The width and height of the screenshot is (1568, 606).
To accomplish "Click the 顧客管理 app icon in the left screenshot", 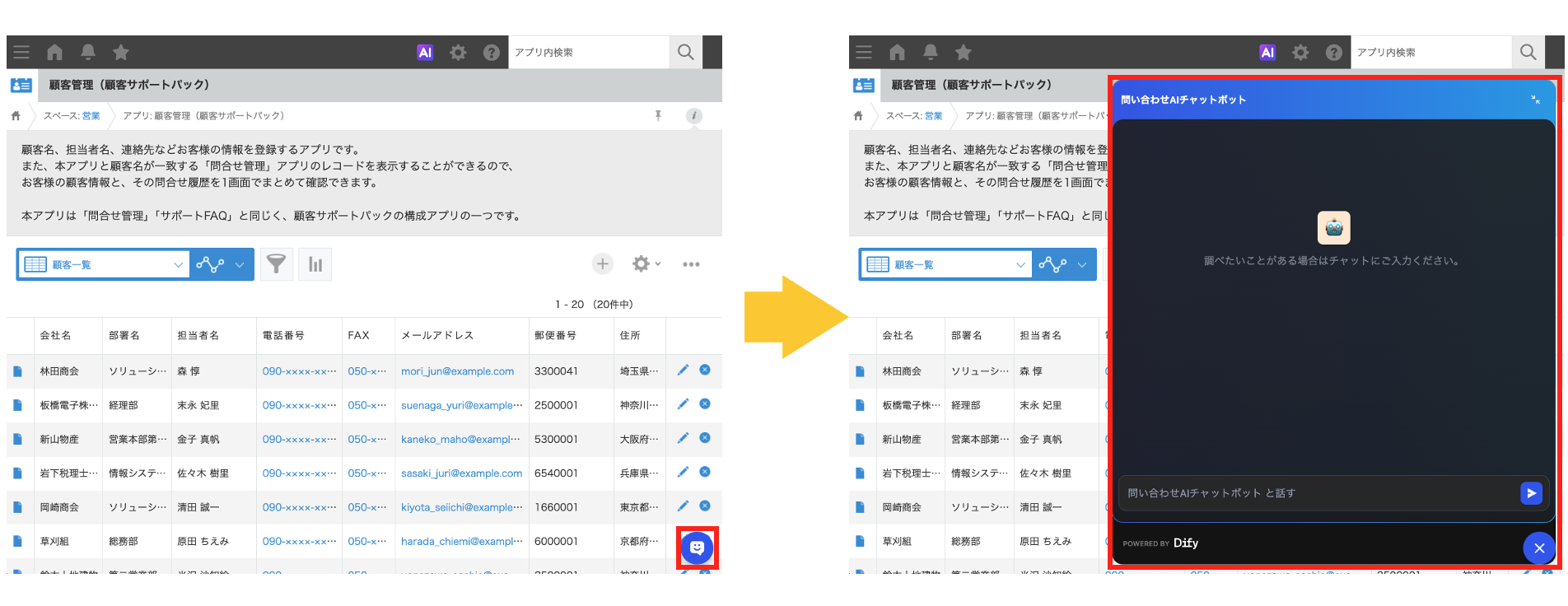I will click(x=21, y=85).
